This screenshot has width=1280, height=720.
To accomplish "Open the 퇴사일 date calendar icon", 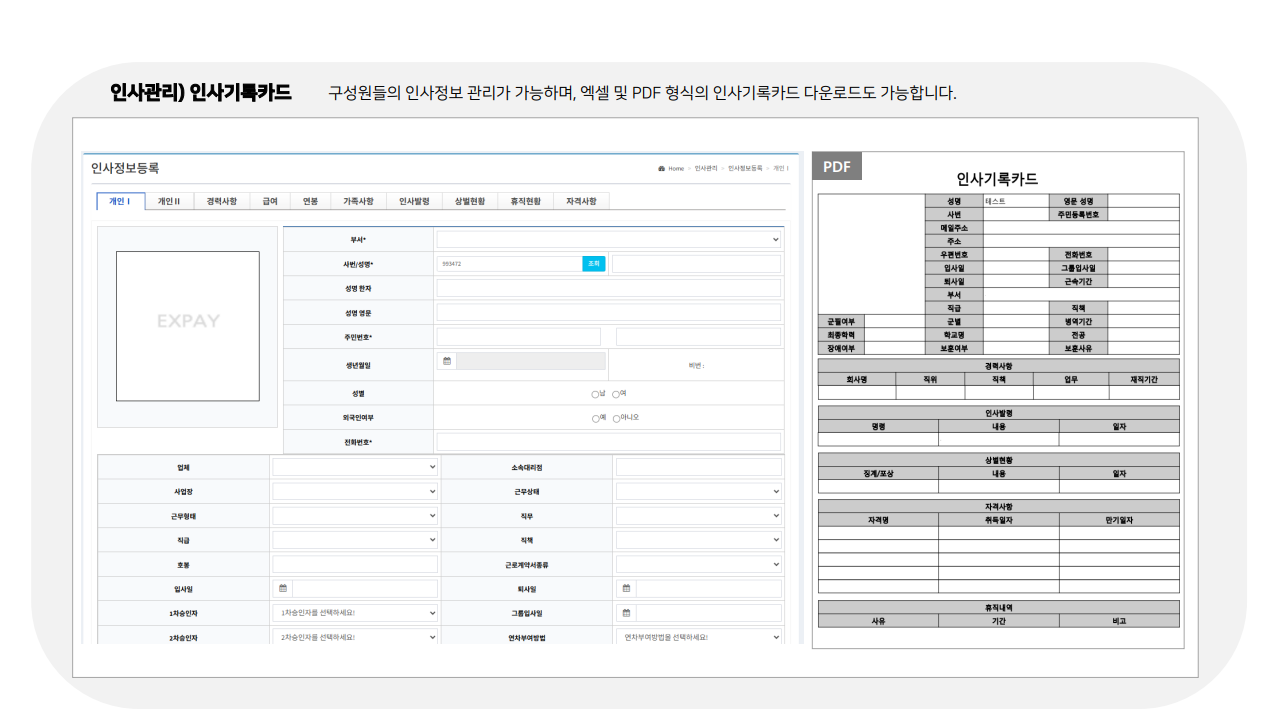I will click(627, 589).
